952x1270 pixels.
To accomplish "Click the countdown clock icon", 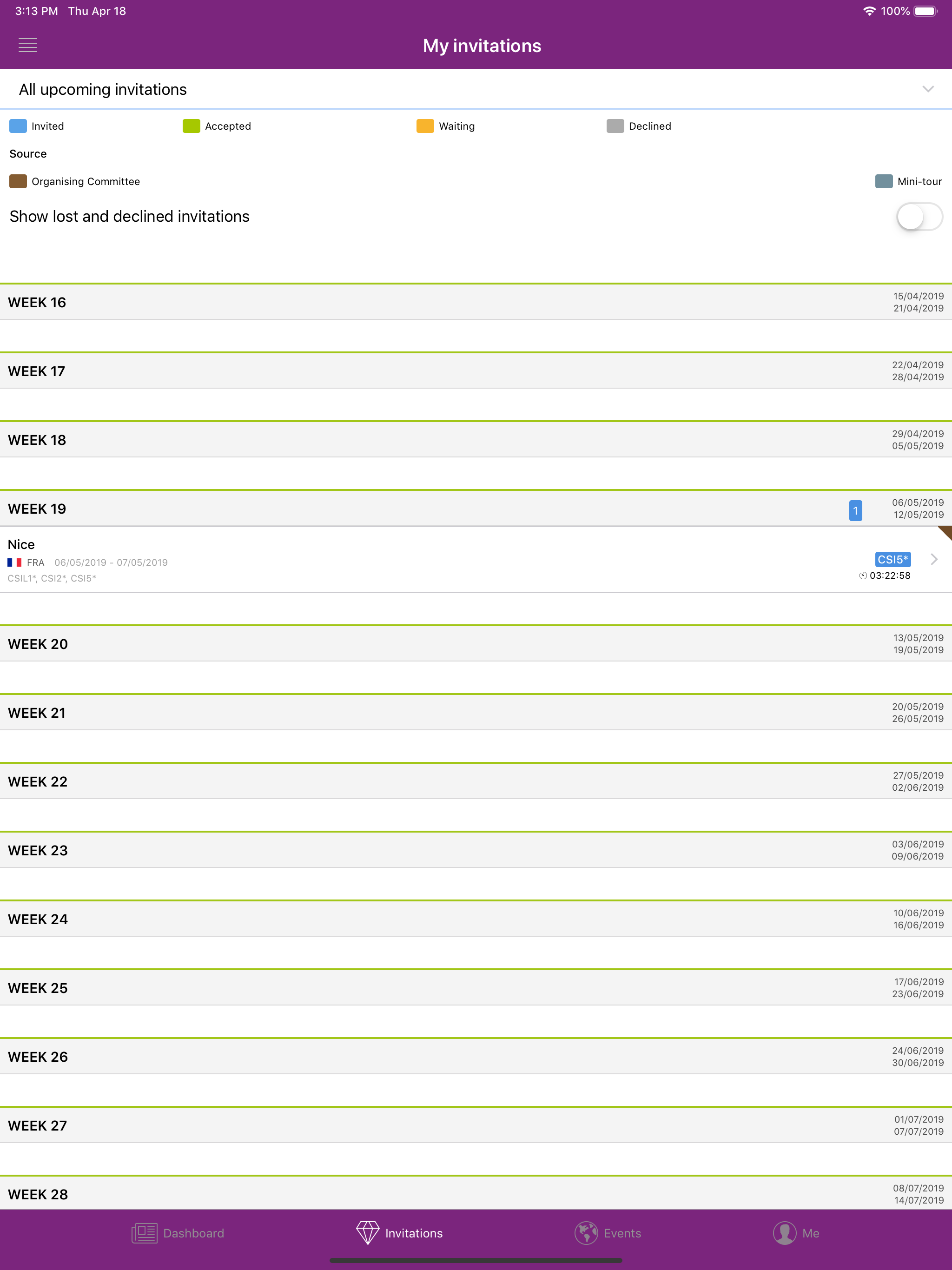I will click(862, 575).
